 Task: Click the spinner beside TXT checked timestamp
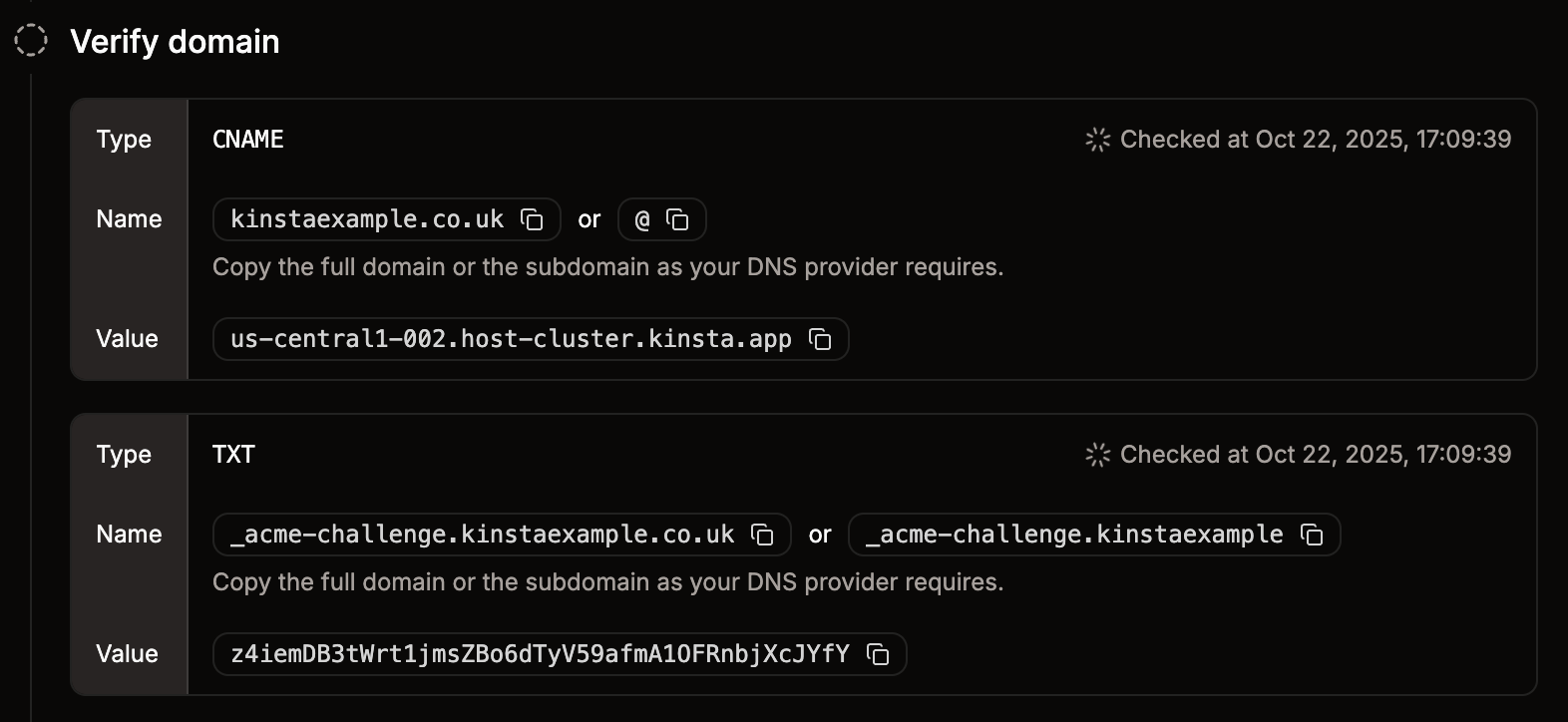pos(1097,455)
